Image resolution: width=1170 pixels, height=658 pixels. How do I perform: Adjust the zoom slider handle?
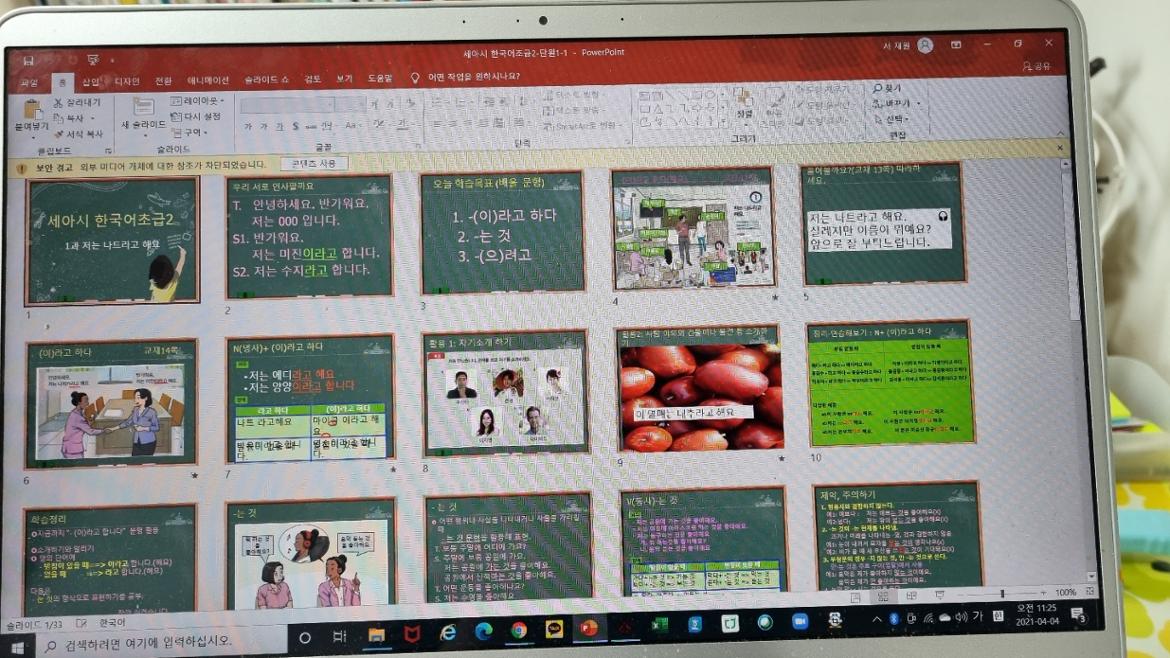click(x=1002, y=594)
